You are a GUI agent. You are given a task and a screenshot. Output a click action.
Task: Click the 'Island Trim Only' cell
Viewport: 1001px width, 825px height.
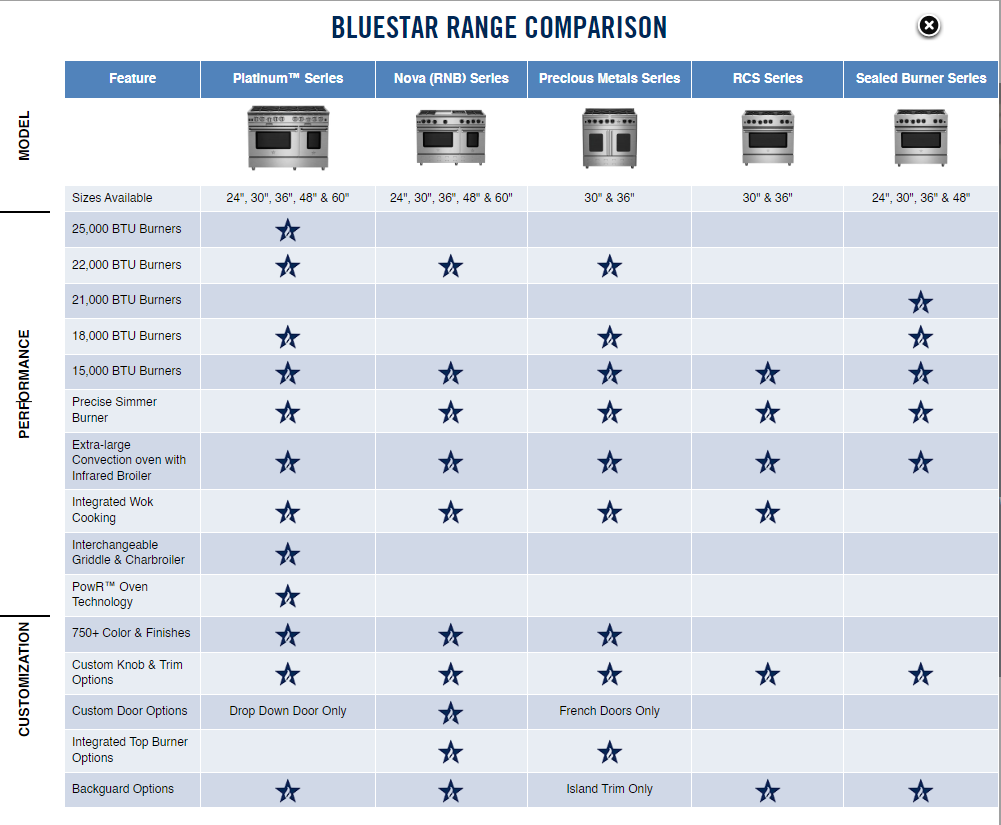point(610,789)
